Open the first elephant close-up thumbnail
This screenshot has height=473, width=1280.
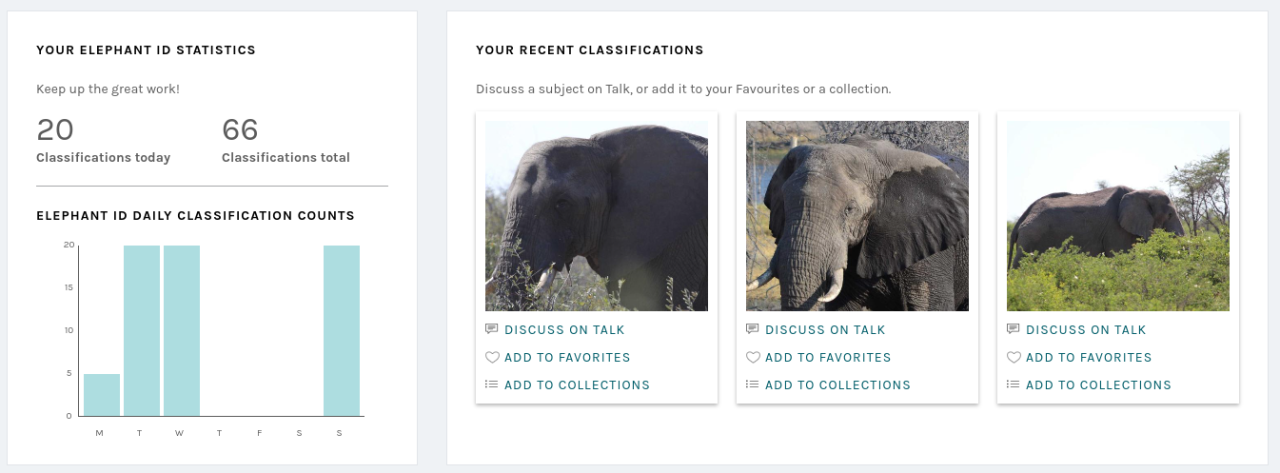[596, 216]
